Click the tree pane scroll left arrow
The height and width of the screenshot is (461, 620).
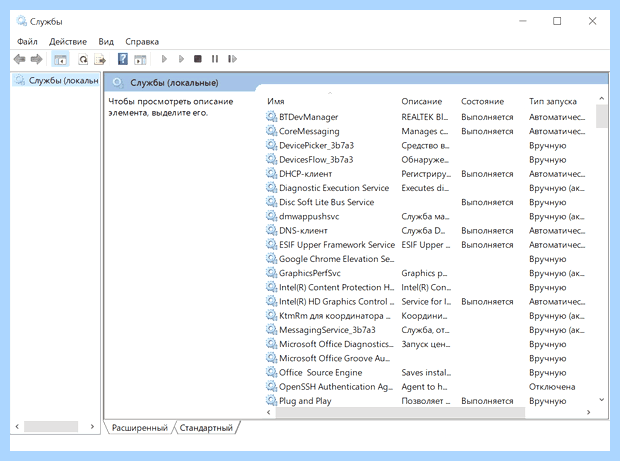coord(17,427)
